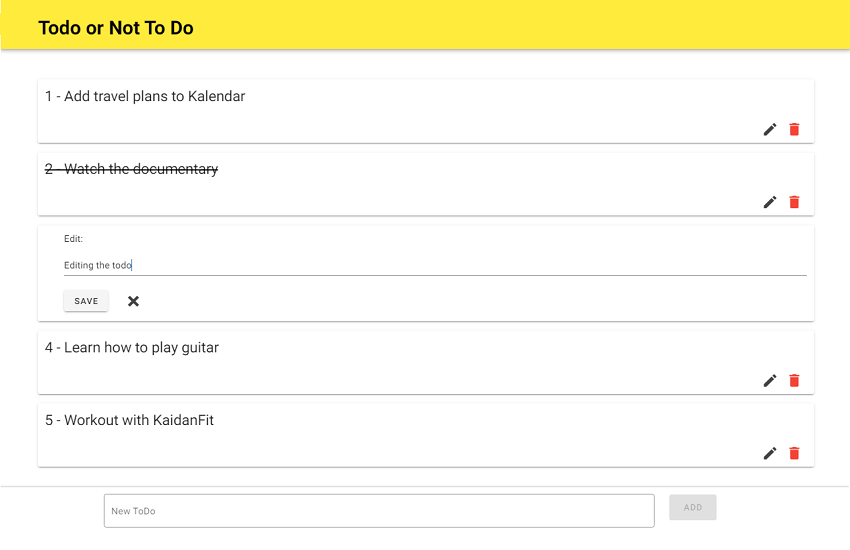
Task: Edit the 'Learn how to play guitar' todo
Action: (770, 380)
